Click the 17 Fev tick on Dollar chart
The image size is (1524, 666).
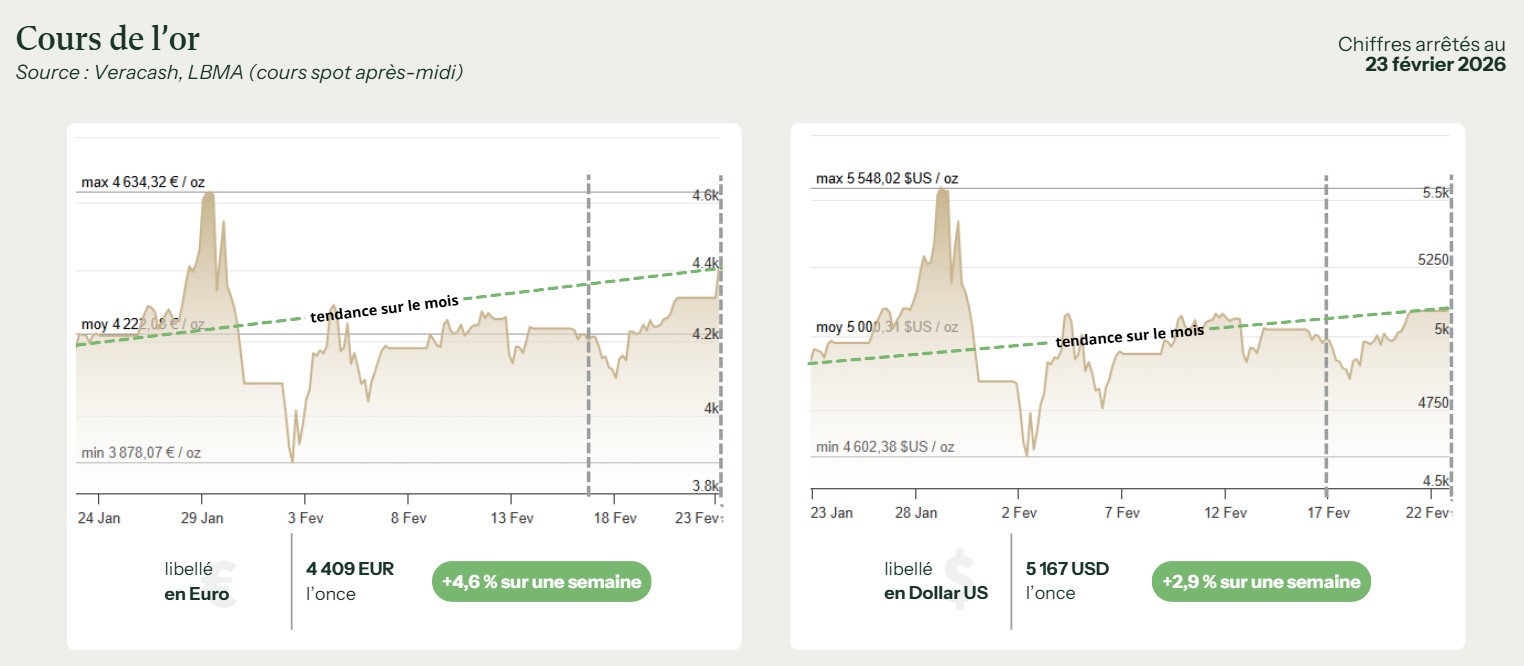pos(1327,513)
